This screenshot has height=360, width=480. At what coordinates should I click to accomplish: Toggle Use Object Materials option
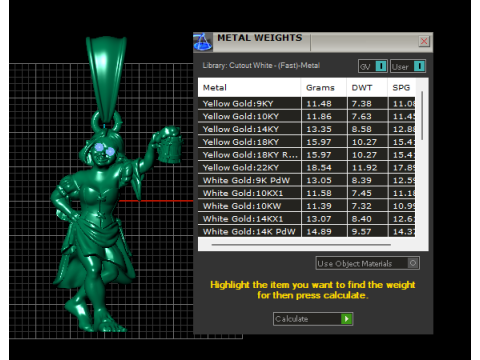[x=367, y=263]
